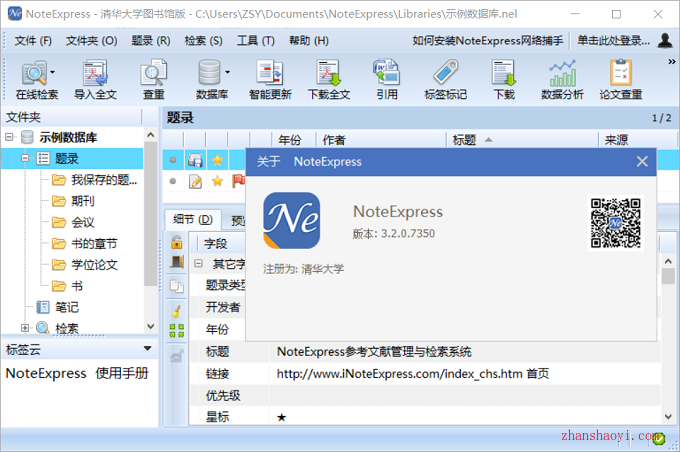This screenshot has width=680, height=452.
Task: Open the 引用 citation tool
Action: [386, 79]
